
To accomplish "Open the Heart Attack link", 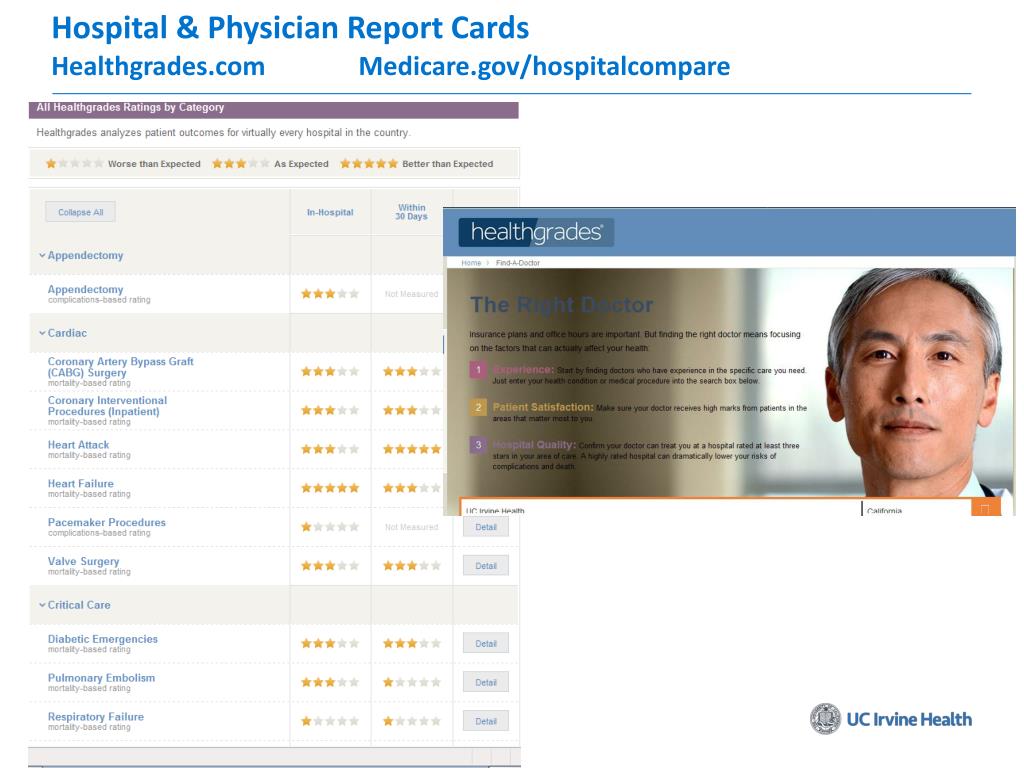I will click(78, 445).
